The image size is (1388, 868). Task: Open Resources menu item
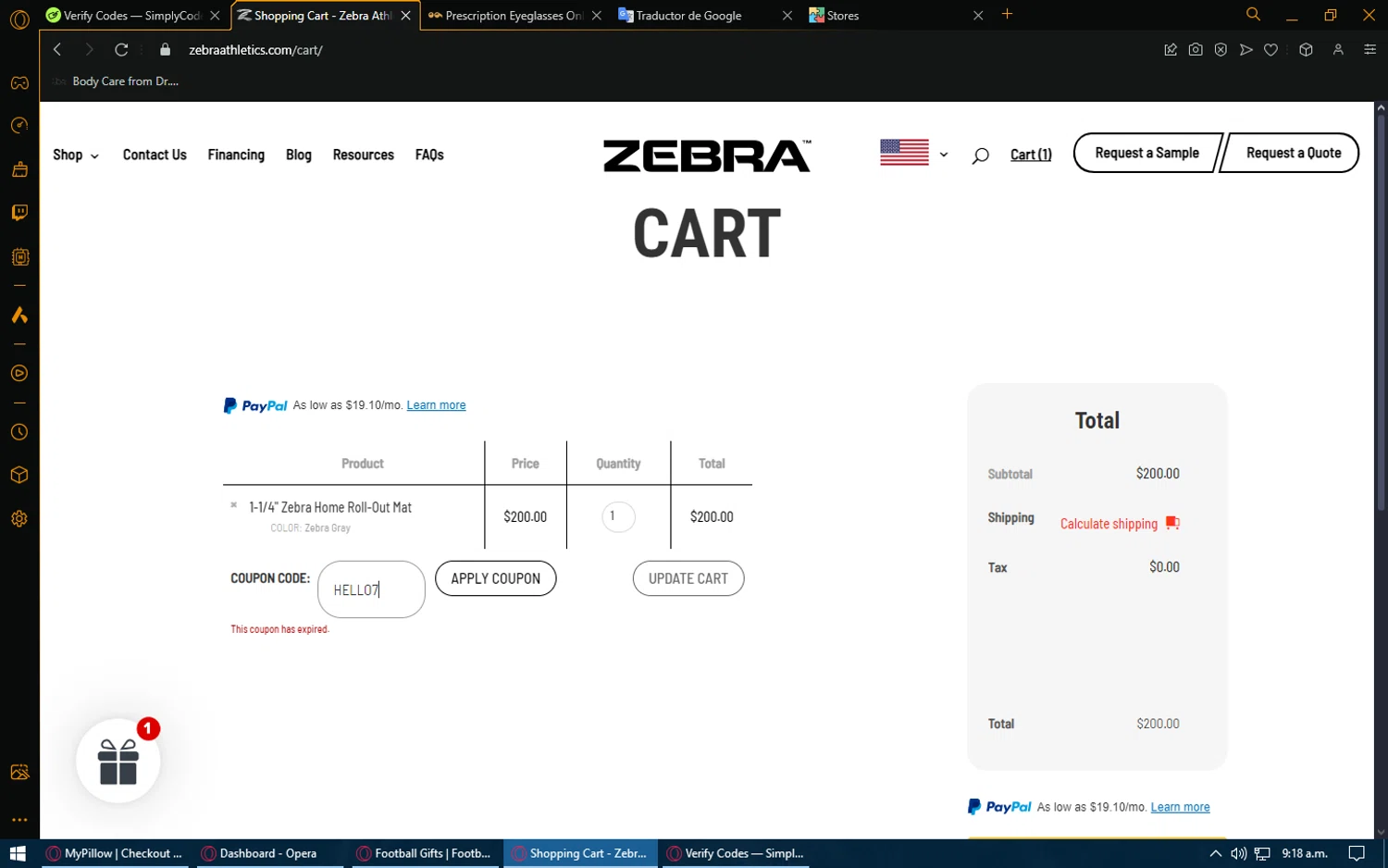tap(364, 155)
